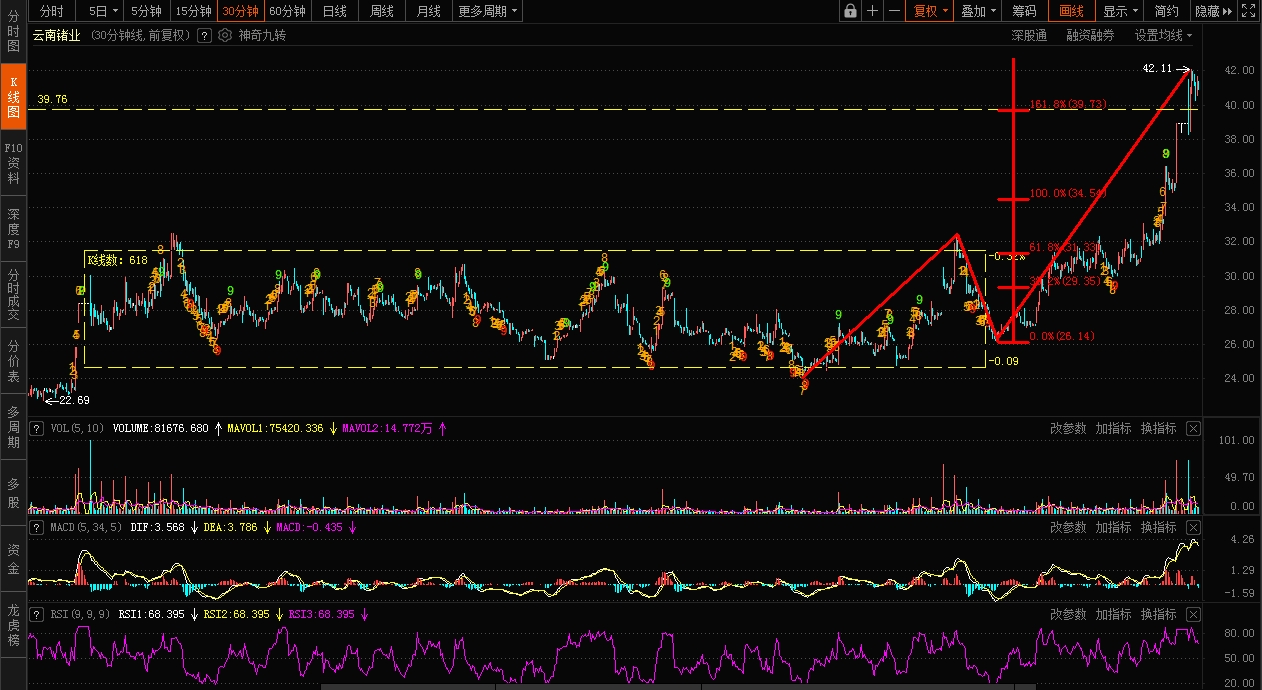This screenshot has width=1262, height=690.
Task: Open the 龙虎榜 sidebar page
Action: click(x=14, y=626)
